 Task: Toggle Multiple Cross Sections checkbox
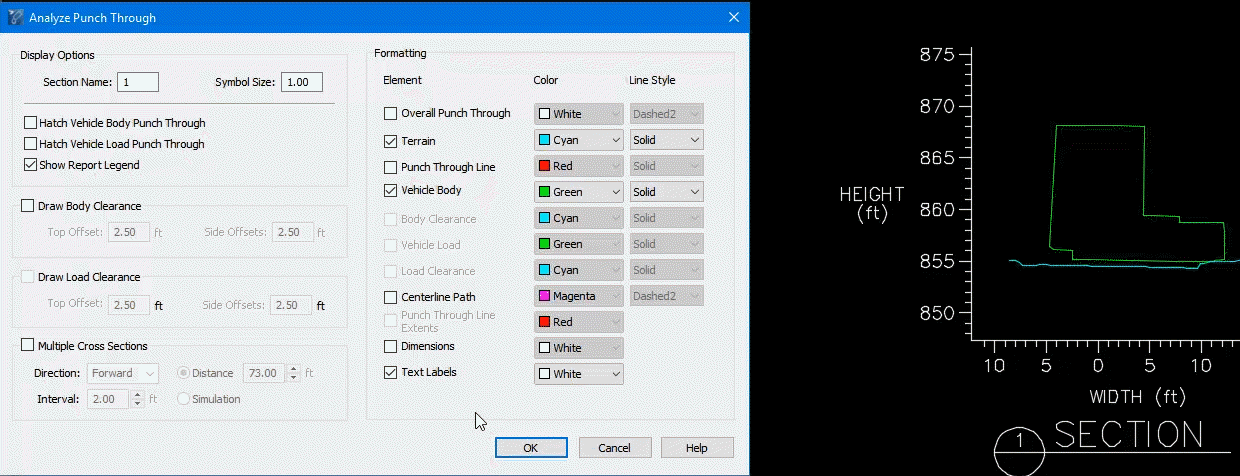27,346
